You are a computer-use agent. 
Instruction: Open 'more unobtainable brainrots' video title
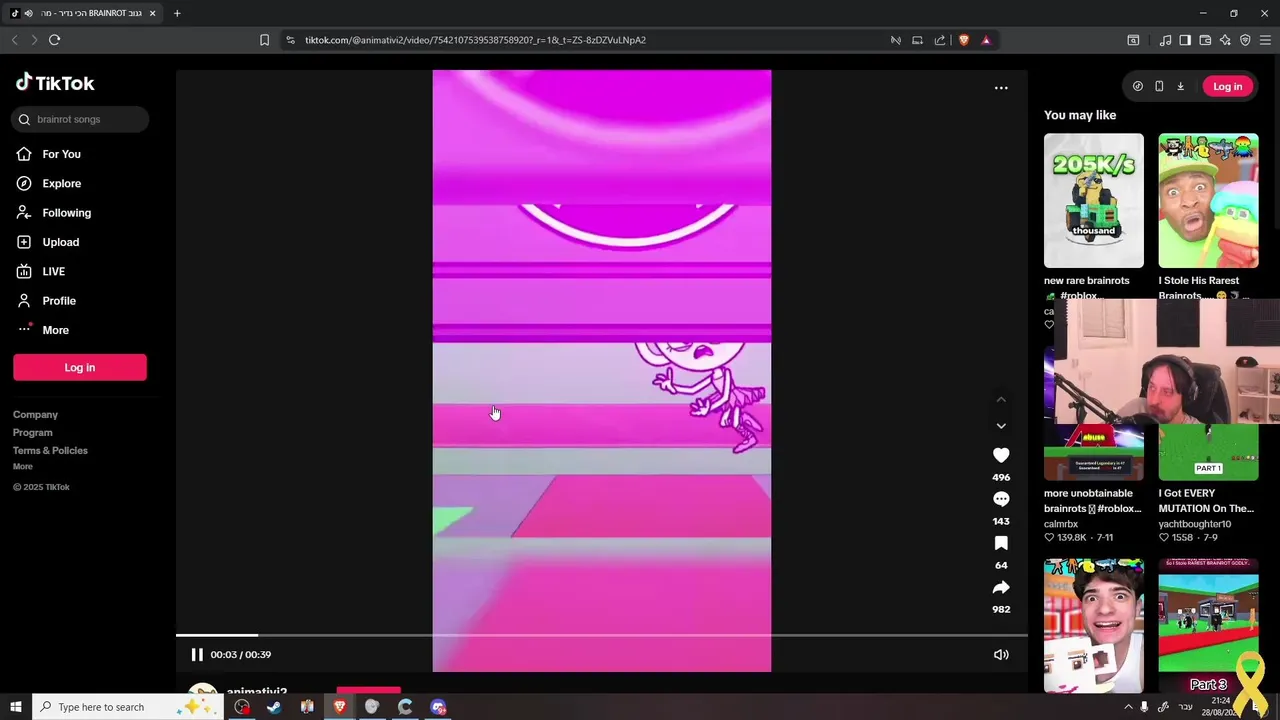point(1092,501)
